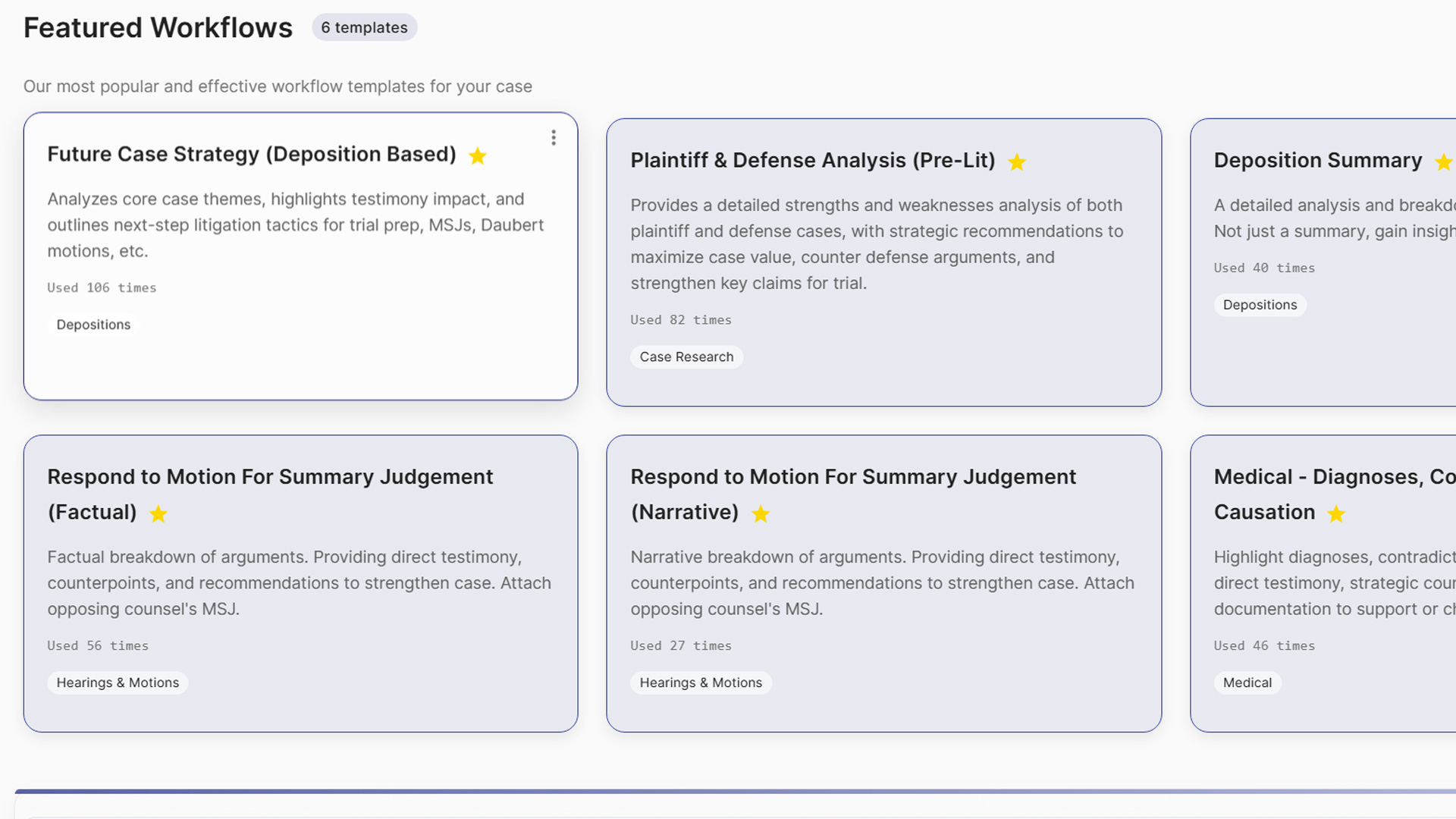Click star beside Medical Causation title
Image resolution: width=1456 pixels, height=819 pixels.
tap(1336, 514)
